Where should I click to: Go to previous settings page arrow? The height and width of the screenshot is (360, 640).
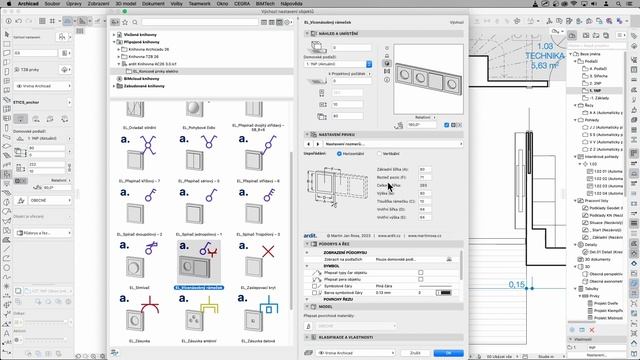pyautogui.click(x=309, y=144)
